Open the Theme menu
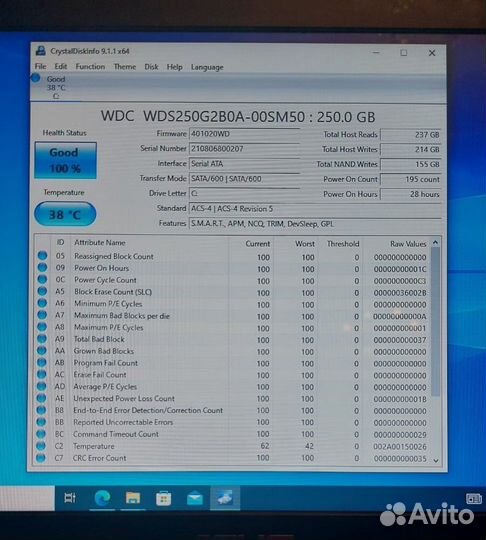Image resolution: width=486 pixels, height=540 pixels. click(125, 66)
